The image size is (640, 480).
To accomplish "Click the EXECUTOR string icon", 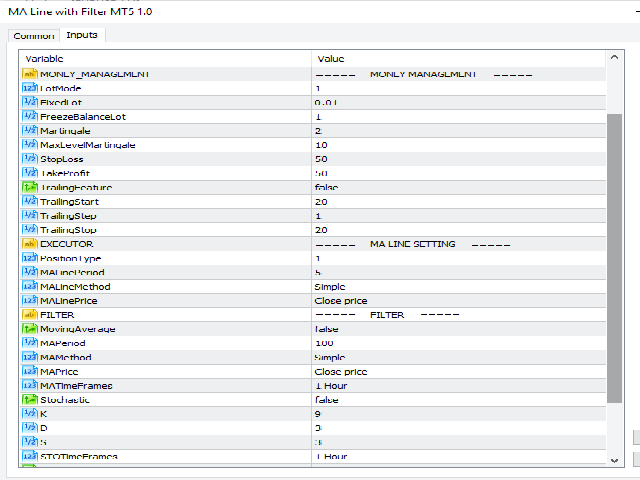I will click(x=29, y=244).
